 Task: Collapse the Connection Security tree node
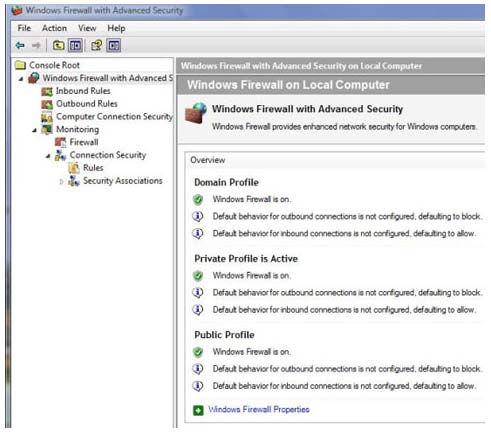click(x=48, y=156)
